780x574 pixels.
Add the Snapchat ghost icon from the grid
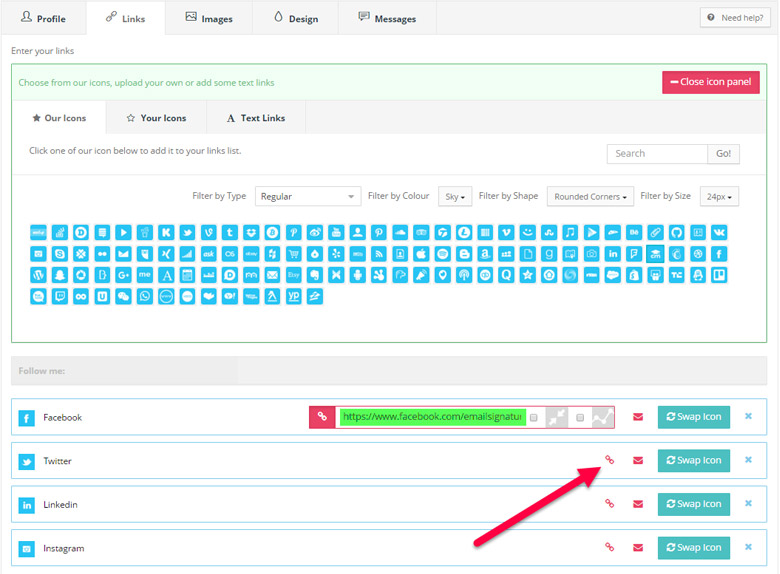point(60,275)
